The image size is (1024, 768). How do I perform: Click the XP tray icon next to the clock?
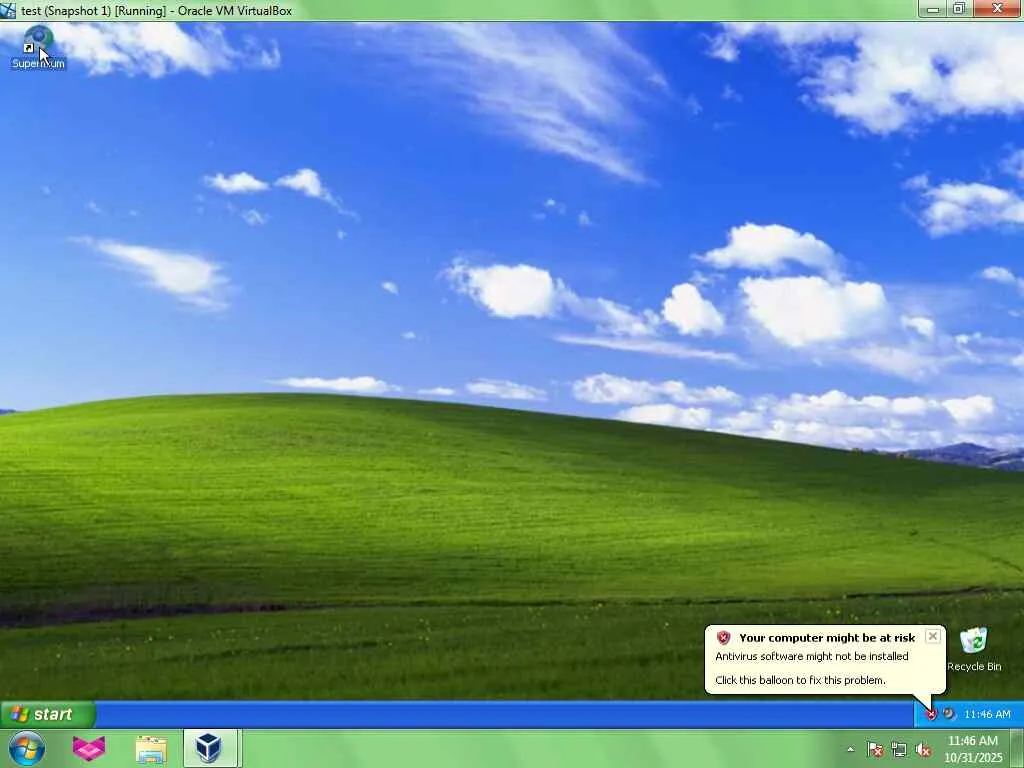[949, 714]
